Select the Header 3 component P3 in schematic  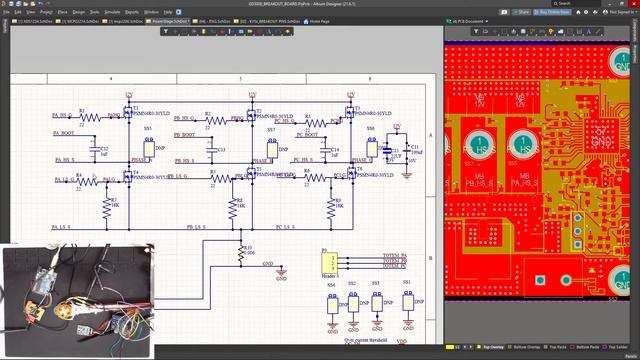[x=329, y=263]
